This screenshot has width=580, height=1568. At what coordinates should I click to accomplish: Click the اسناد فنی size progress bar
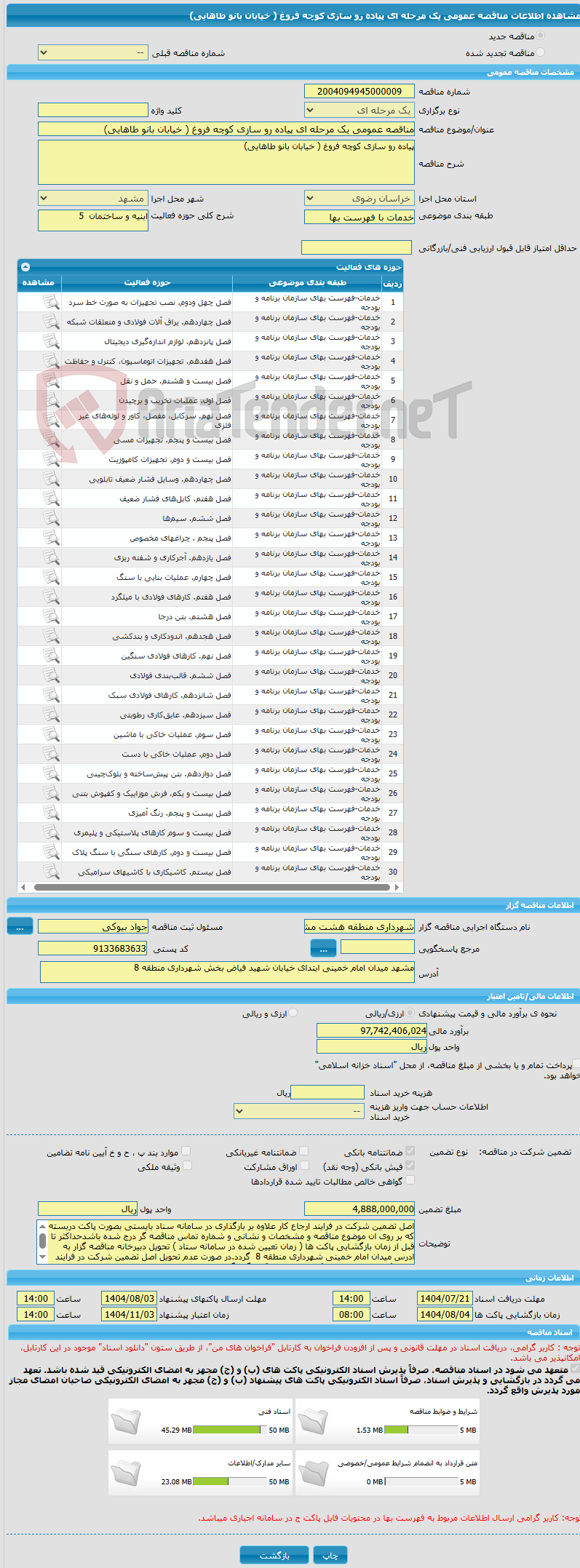click(229, 1430)
